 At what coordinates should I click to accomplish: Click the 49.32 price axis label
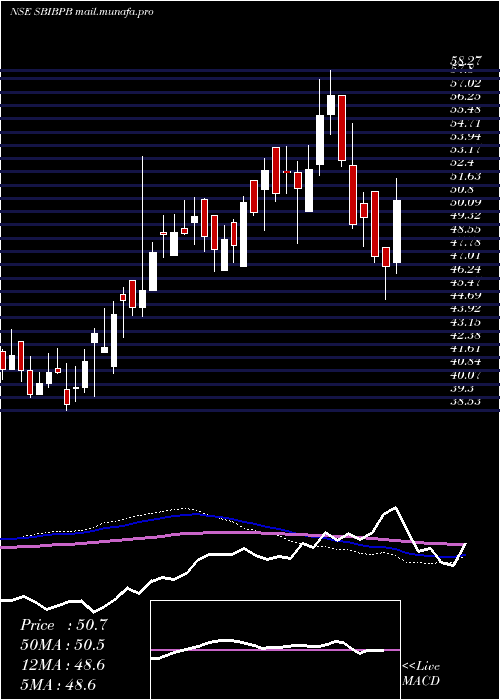(464, 216)
